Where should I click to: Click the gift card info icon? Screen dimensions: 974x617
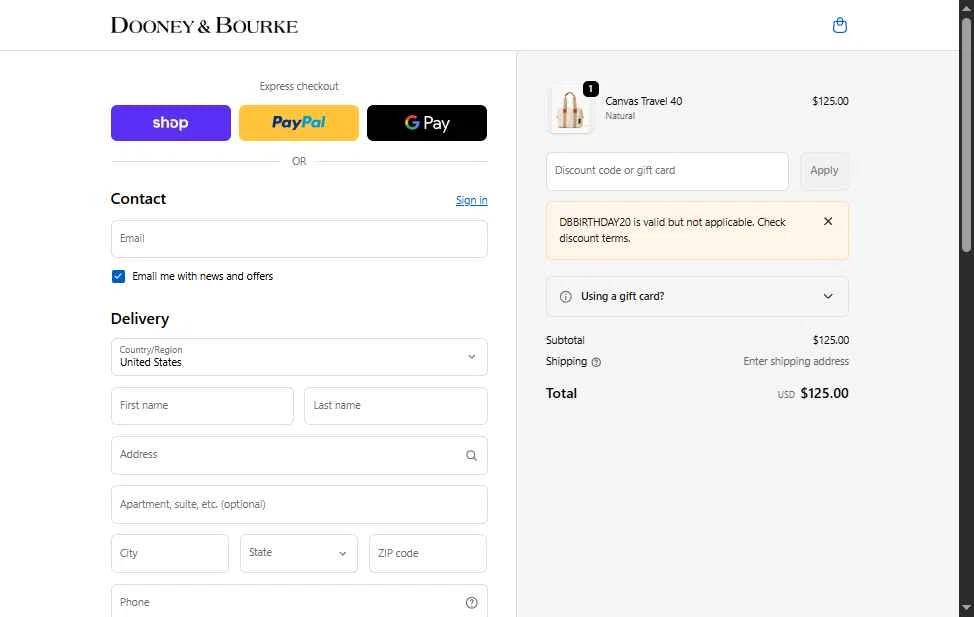click(x=566, y=296)
